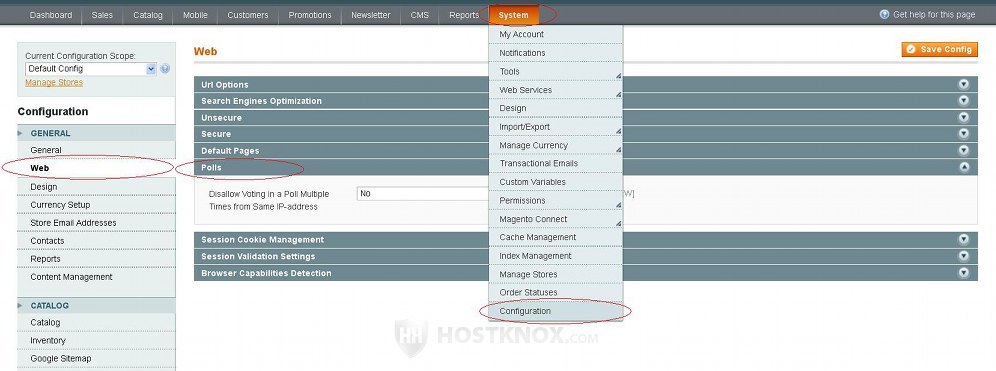Collapse the Polls section using its arrow icon
996x371 pixels.
pyautogui.click(x=964, y=167)
